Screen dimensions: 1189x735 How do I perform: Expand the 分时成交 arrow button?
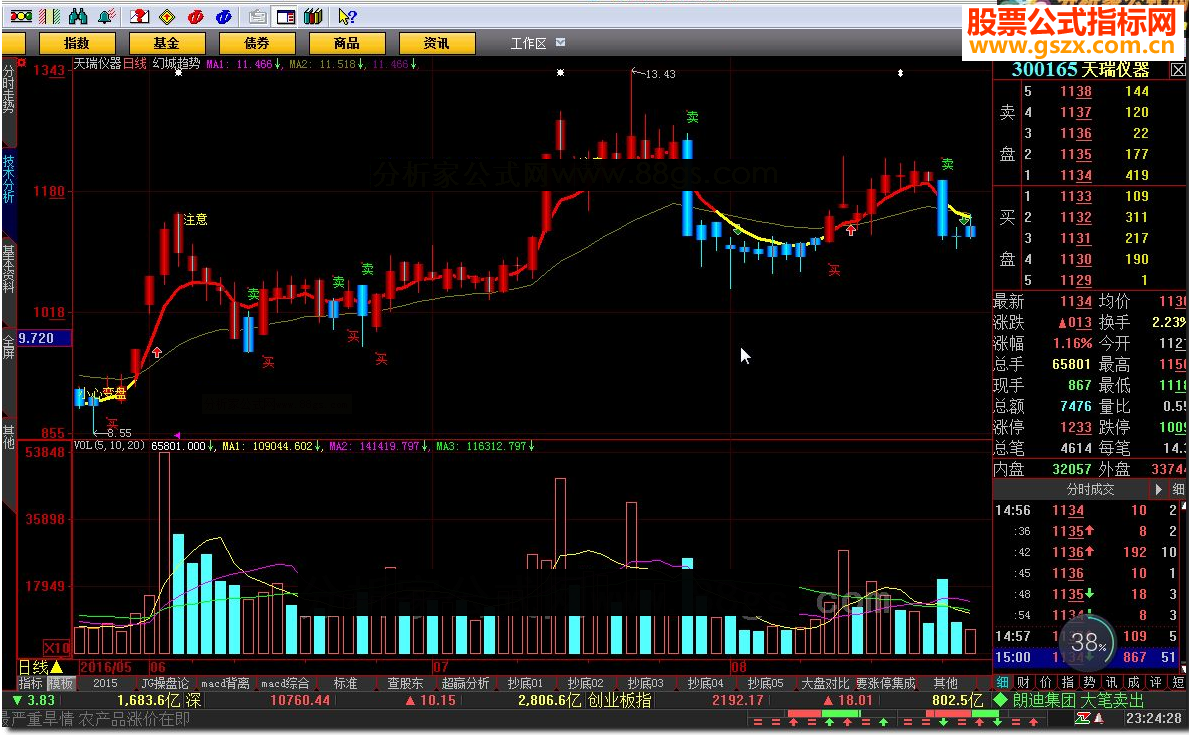pos(1158,489)
